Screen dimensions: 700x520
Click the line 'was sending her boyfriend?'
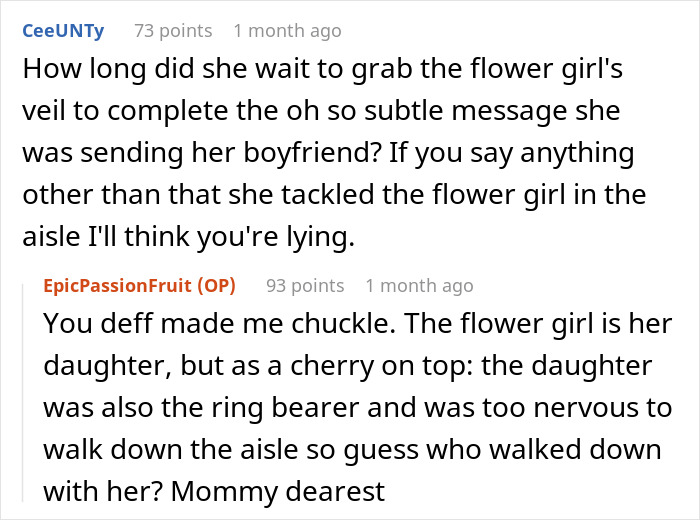328,154
